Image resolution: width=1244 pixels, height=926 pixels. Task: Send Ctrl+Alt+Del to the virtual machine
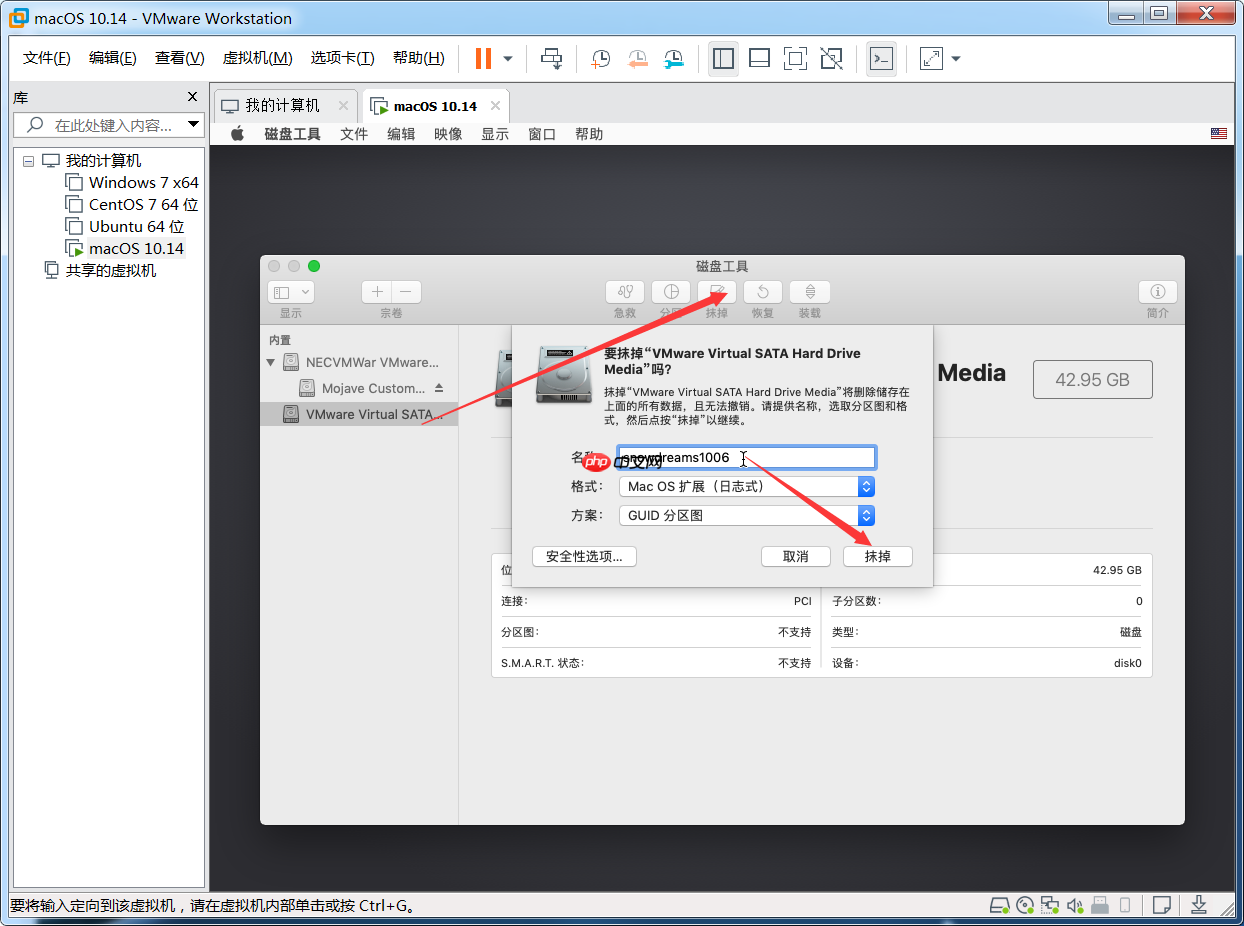552,58
